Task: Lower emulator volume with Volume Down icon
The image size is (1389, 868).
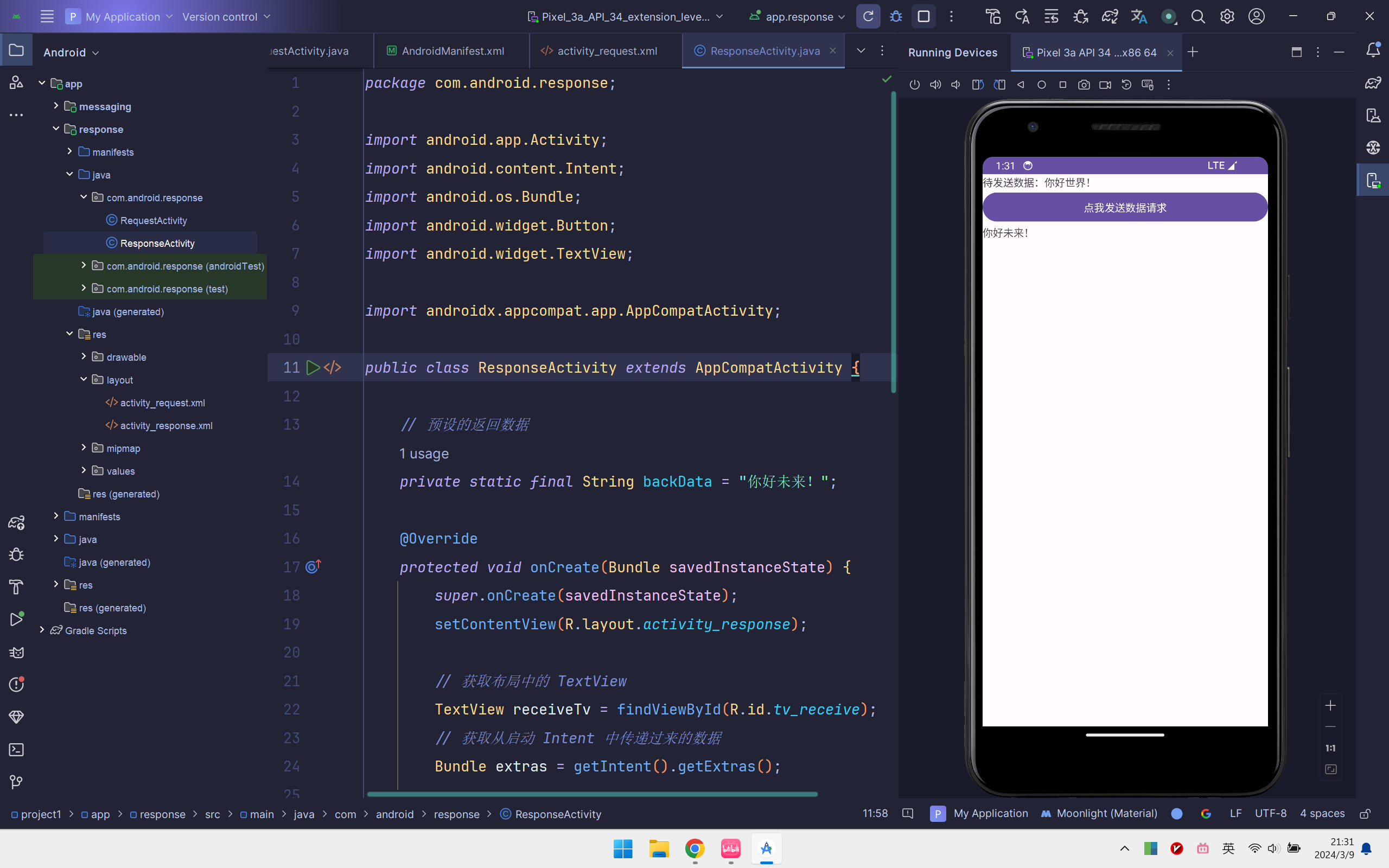Action: click(x=956, y=85)
